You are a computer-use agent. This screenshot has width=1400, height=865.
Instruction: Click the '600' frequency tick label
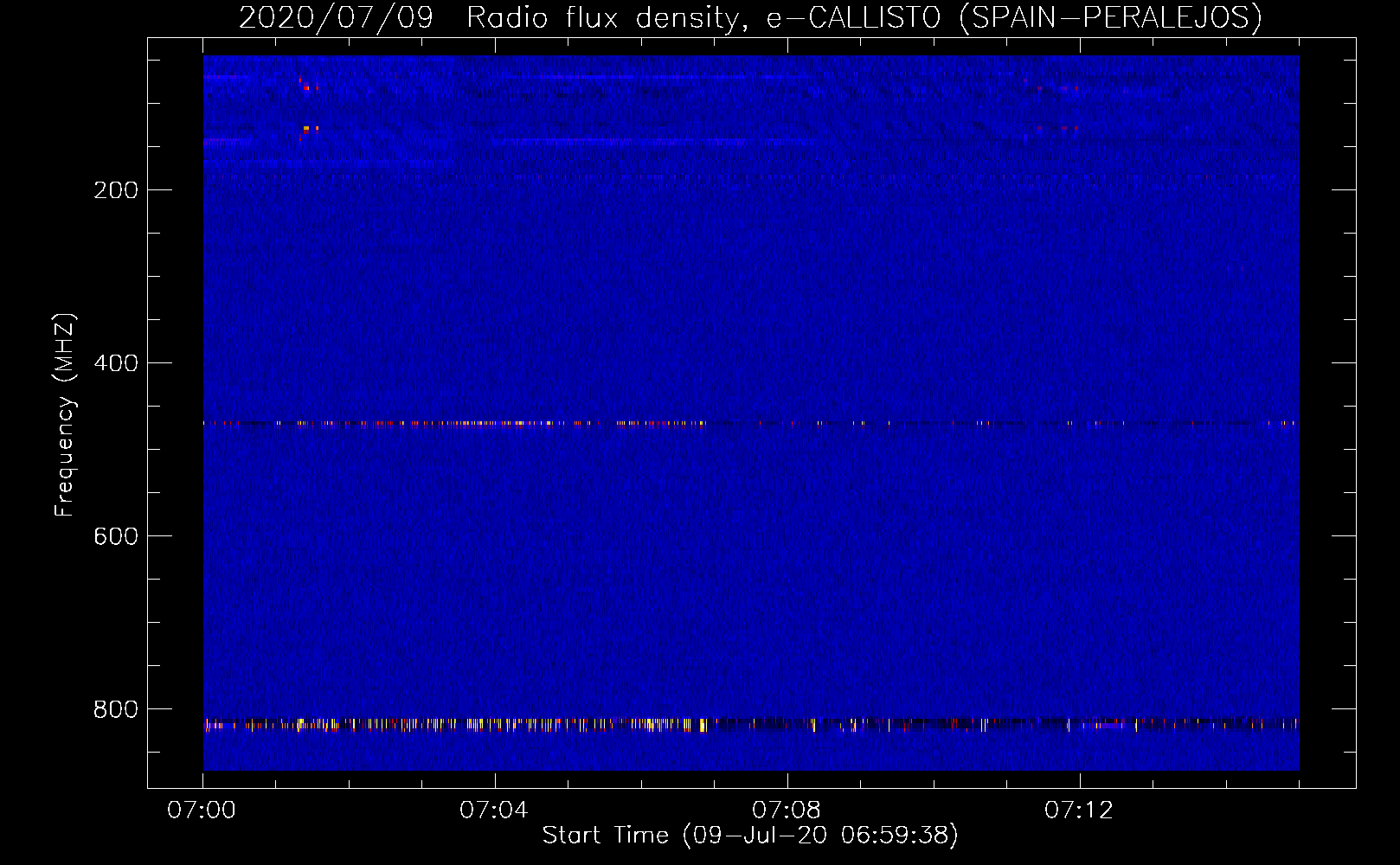[x=116, y=536]
